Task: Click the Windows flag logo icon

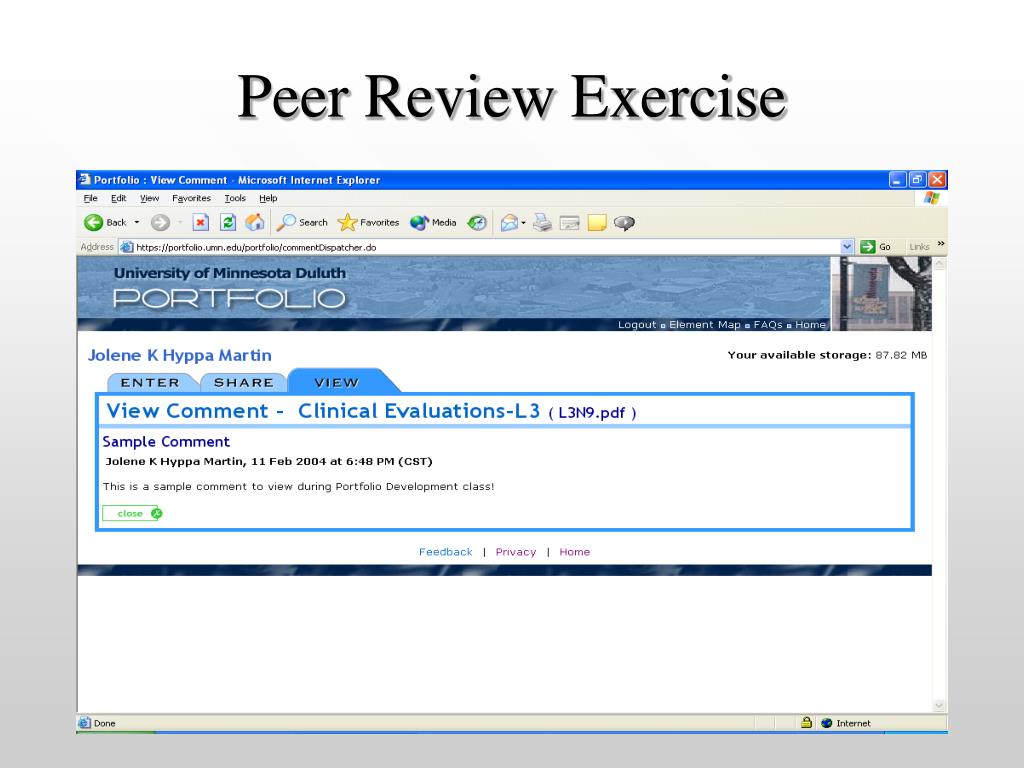Action: coord(931,198)
